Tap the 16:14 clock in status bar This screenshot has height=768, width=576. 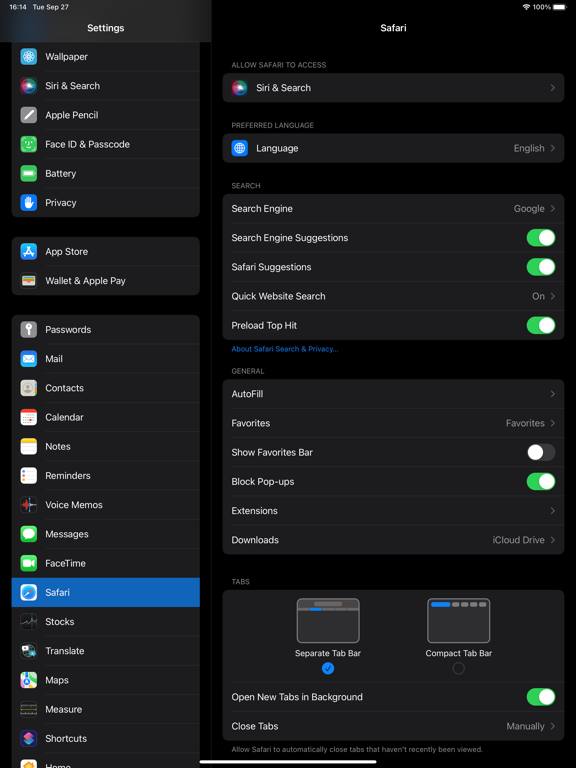click(x=18, y=7)
